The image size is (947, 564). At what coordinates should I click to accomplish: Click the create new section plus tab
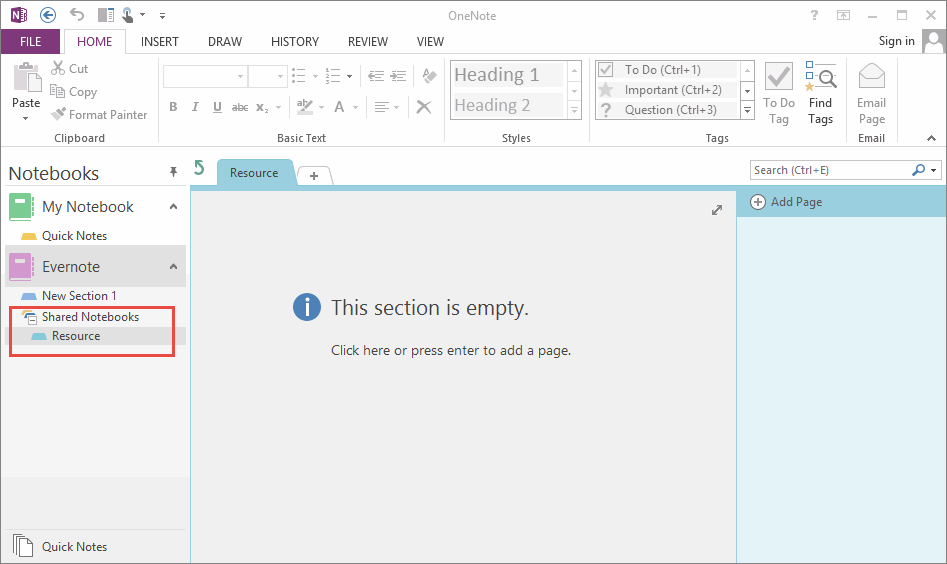pos(314,176)
